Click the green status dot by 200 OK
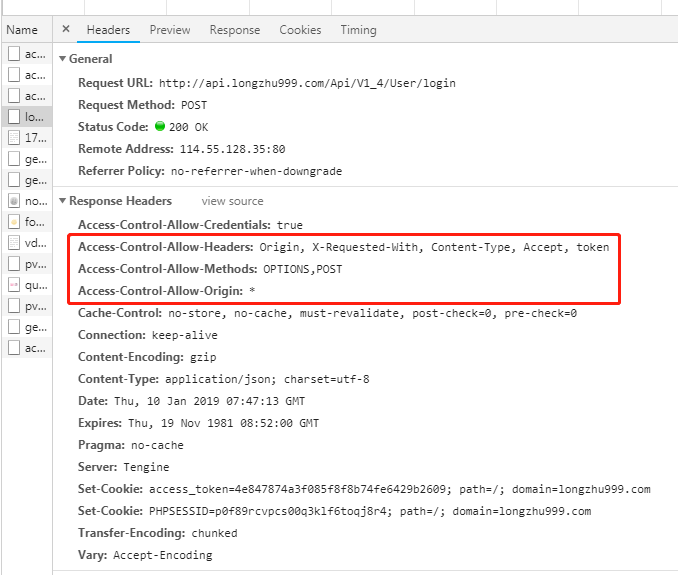The width and height of the screenshot is (678, 575). pos(159,127)
